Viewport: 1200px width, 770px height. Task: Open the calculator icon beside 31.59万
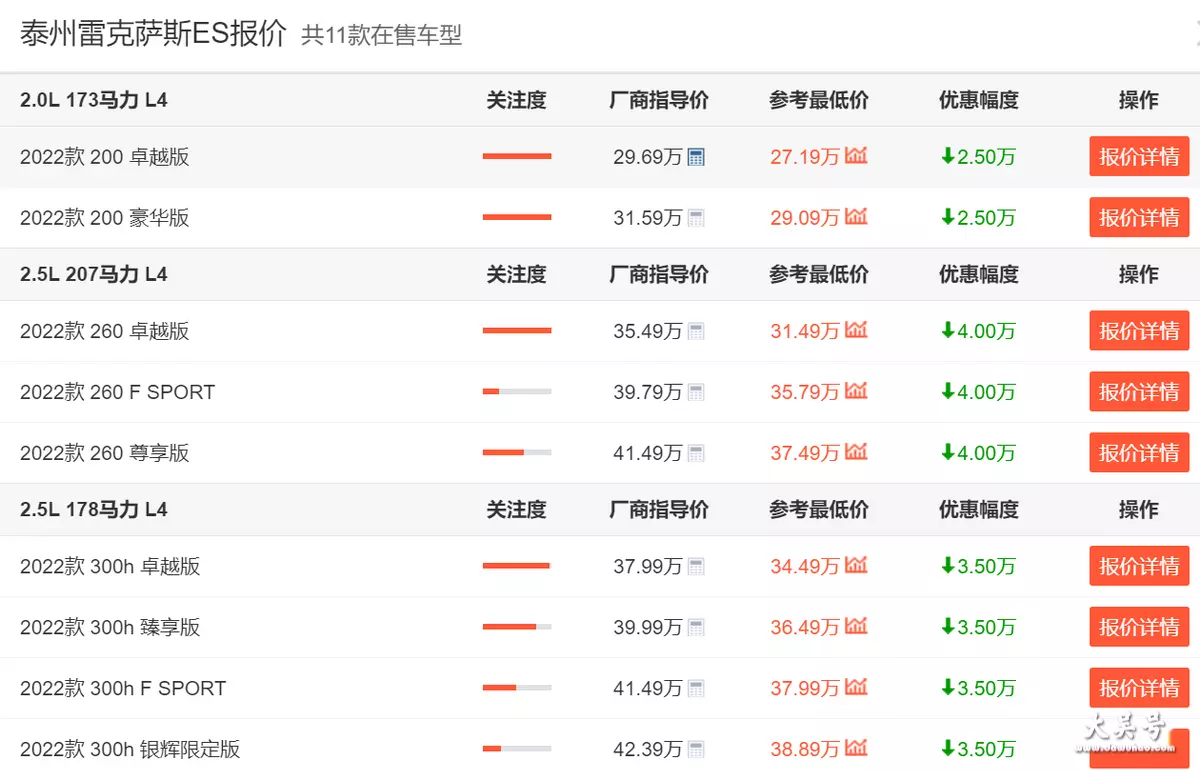tap(696, 218)
